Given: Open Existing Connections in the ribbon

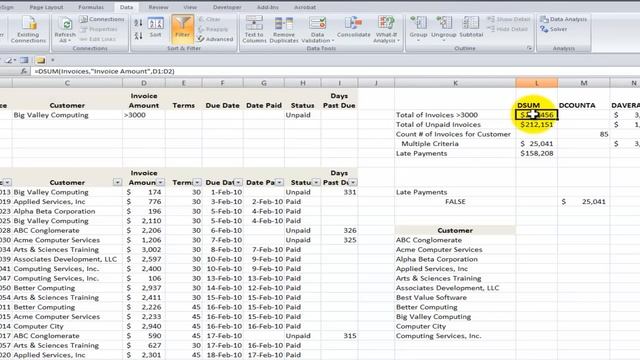Looking at the screenshot, I should [28, 29].
